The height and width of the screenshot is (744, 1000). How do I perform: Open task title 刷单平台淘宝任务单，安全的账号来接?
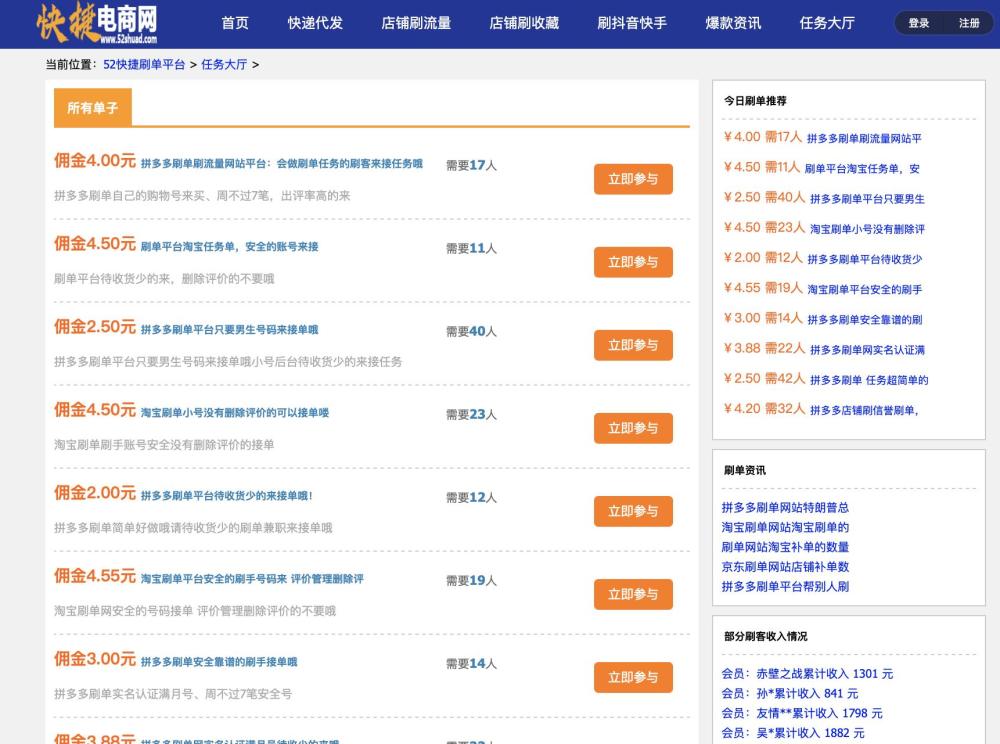(229, 246)
